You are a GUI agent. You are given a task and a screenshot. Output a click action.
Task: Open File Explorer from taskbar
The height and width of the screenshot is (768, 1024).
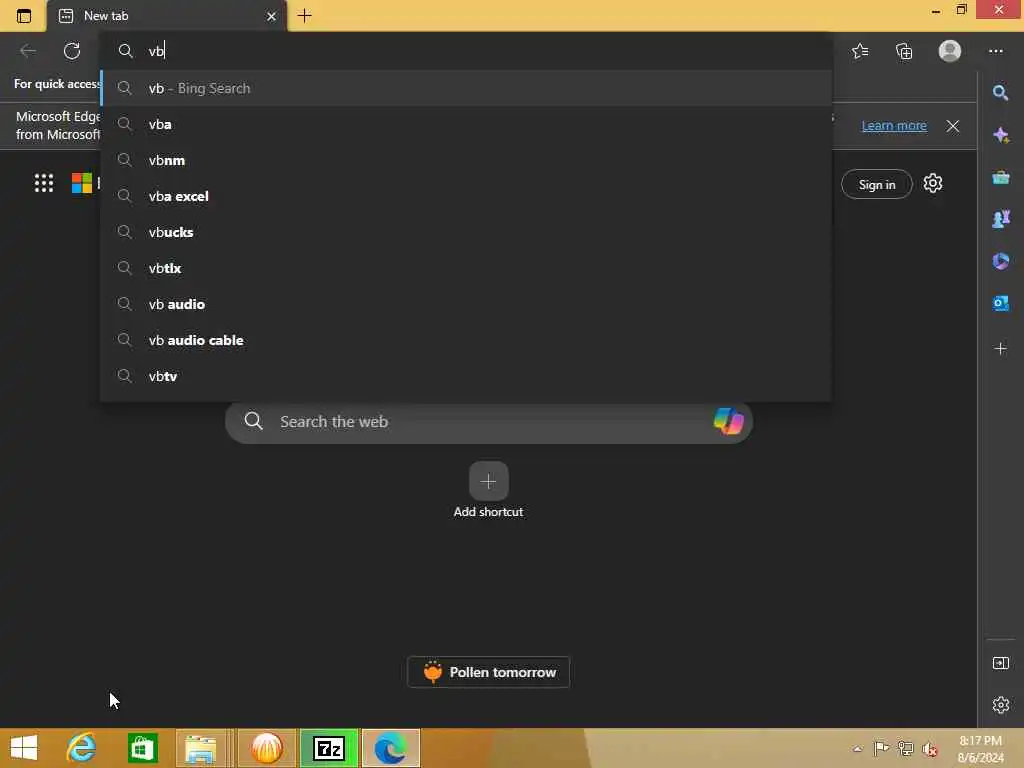pos(200,748)
